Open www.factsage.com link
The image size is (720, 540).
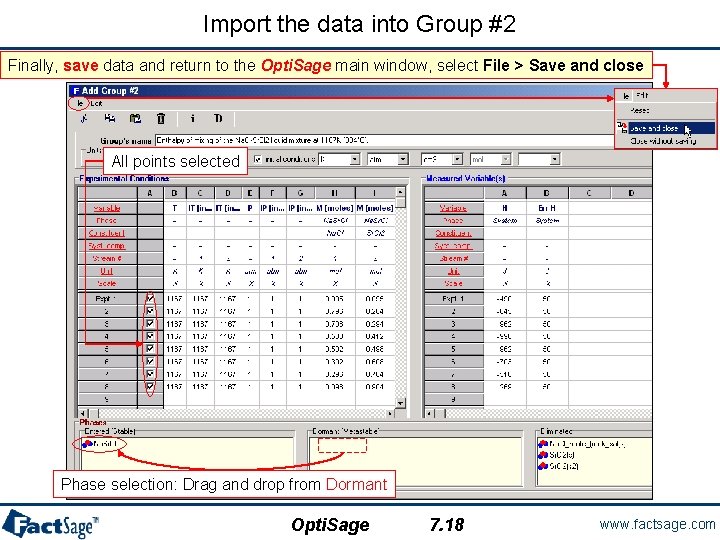(657, 524)
